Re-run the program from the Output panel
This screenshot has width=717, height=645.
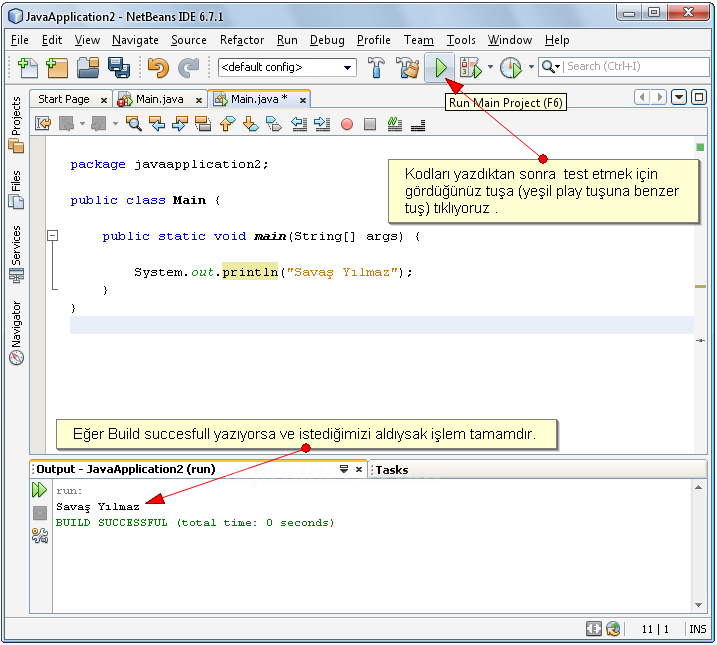coord(39,490)
